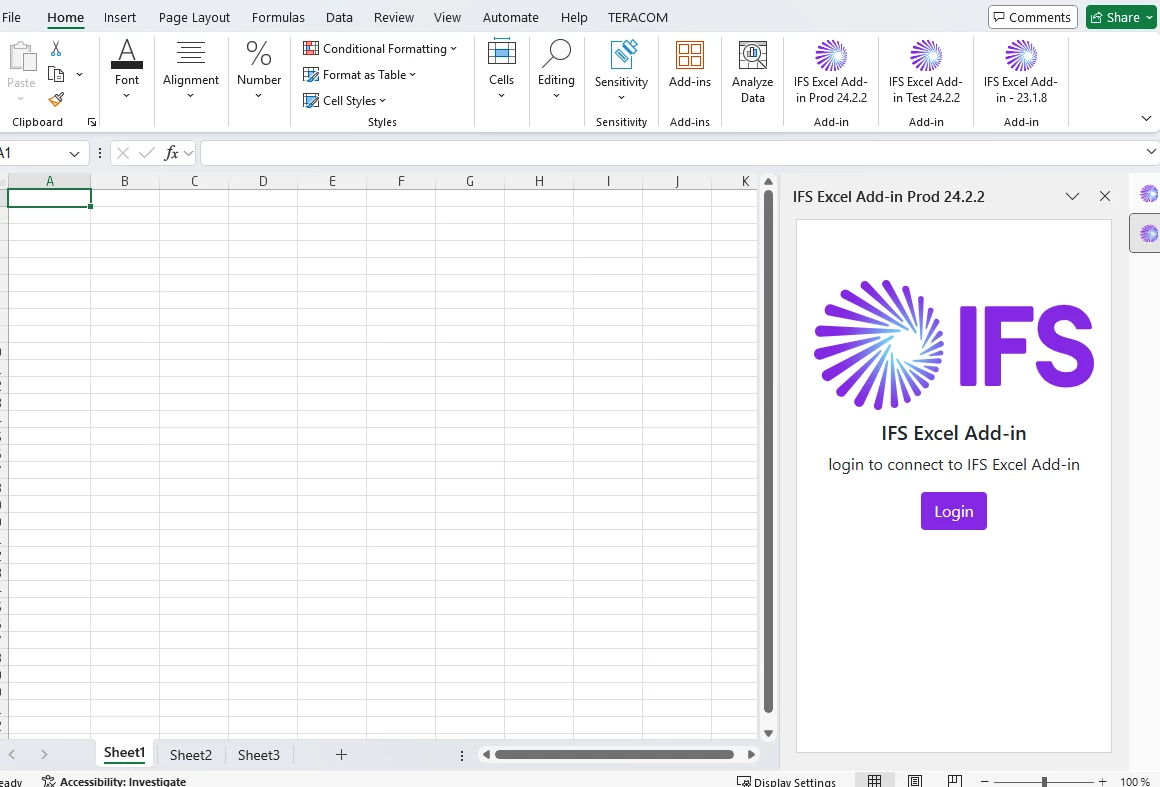
Task: Open the Cells group button
Action: [x=502, y=69]
